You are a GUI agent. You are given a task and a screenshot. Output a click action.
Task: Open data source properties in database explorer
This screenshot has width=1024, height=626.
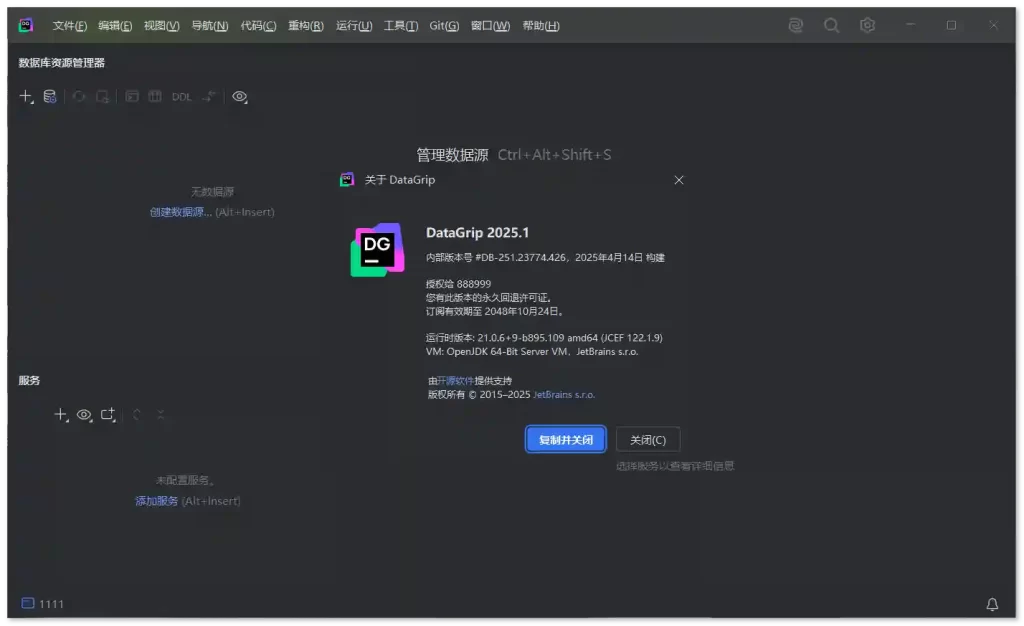[50, 97]
